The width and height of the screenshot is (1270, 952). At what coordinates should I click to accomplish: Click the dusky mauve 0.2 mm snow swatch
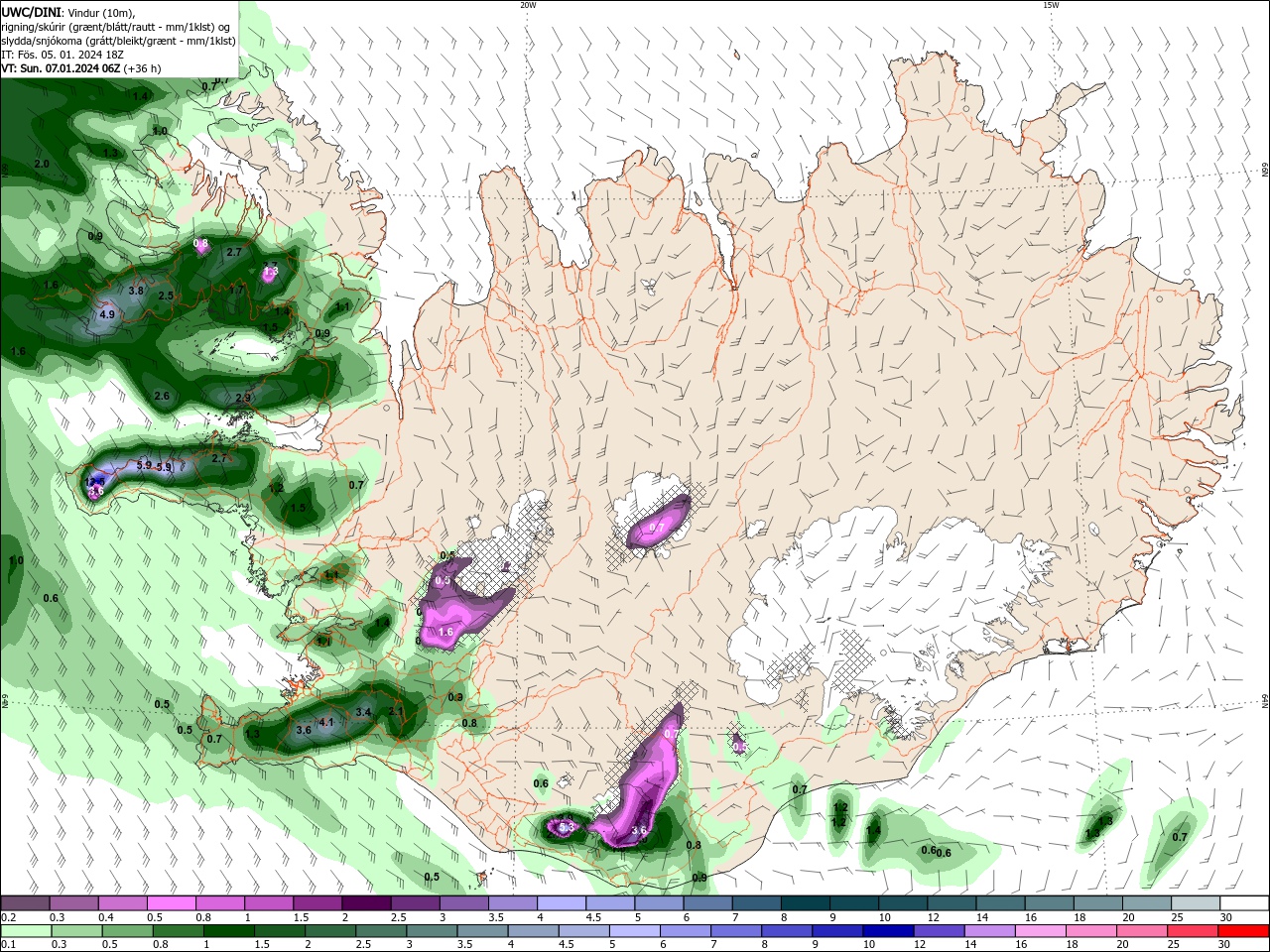(x=26, y=903)
